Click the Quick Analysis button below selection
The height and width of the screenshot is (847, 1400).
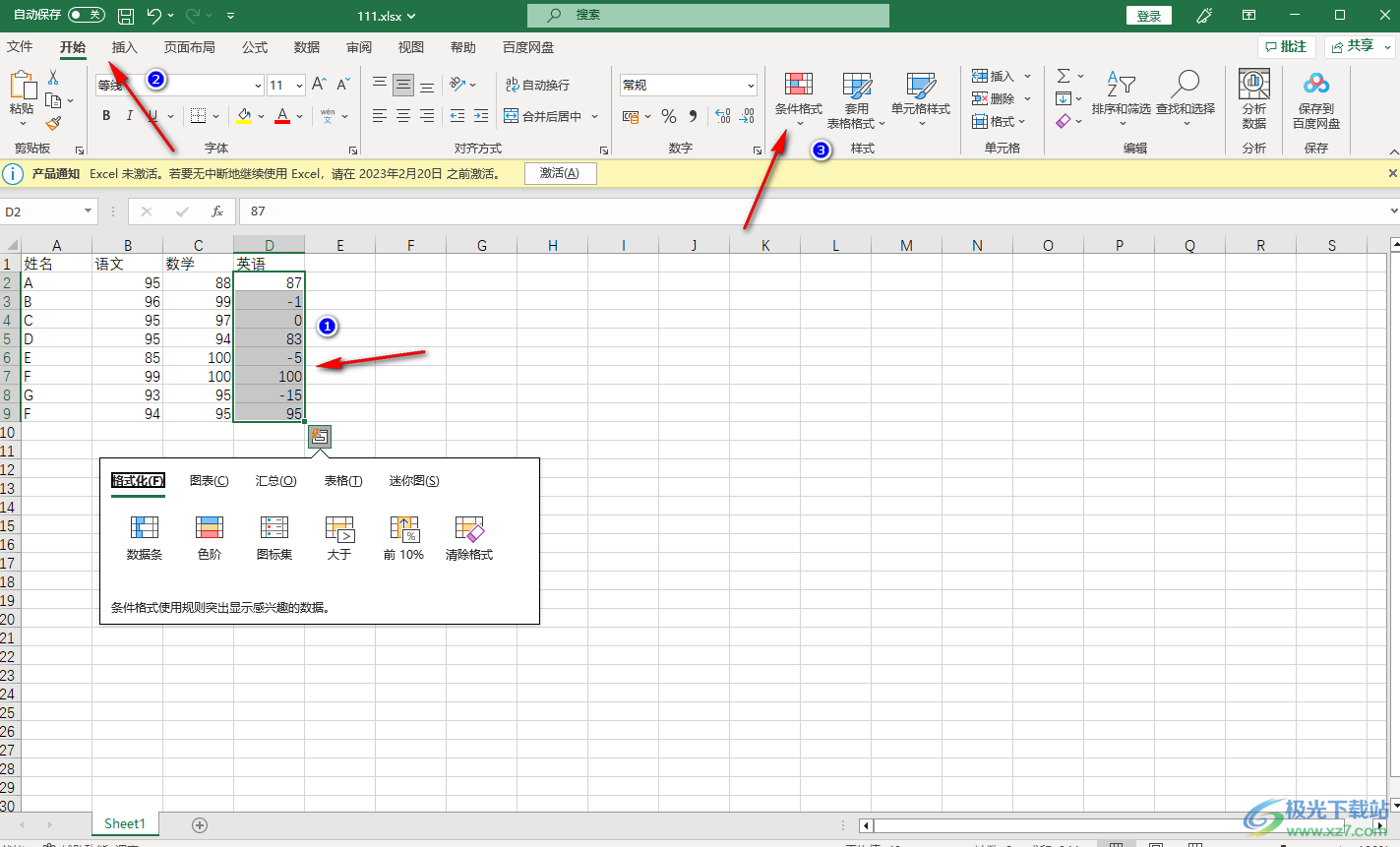coord(320,436)
